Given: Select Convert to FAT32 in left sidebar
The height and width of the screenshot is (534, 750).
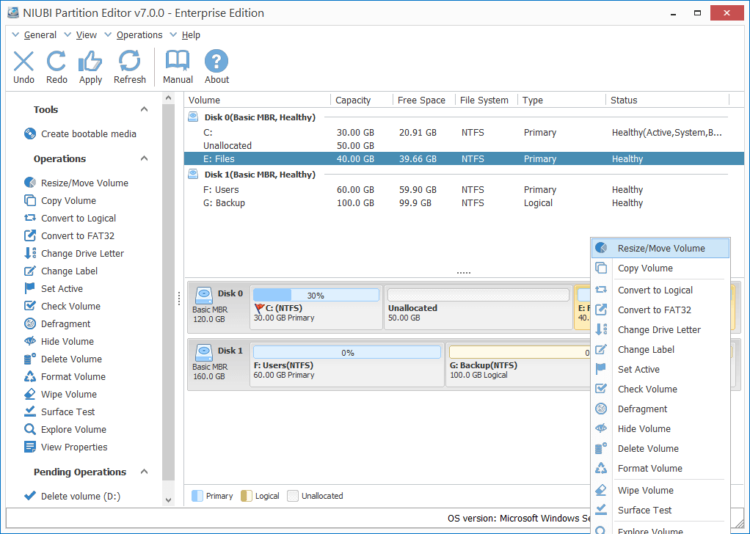Looking at the screenshot, I should click(69, 236).
